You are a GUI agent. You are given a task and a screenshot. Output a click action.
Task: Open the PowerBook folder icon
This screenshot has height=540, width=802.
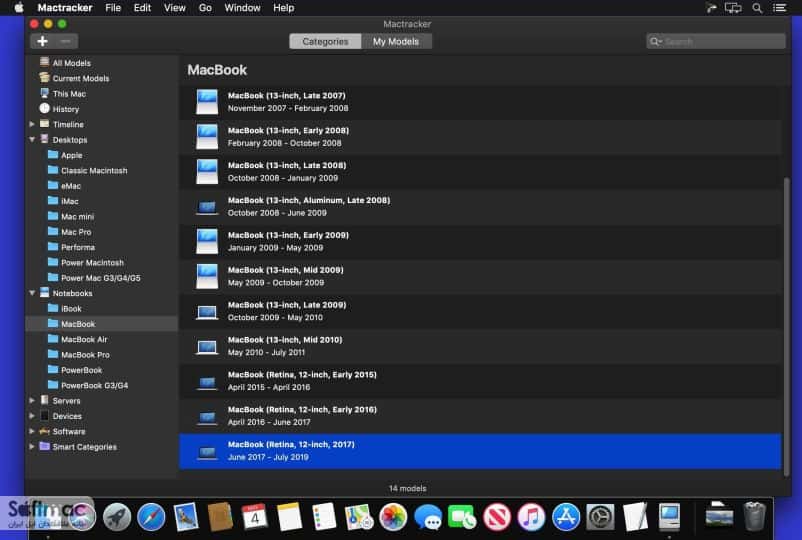[x=53, y=369]
